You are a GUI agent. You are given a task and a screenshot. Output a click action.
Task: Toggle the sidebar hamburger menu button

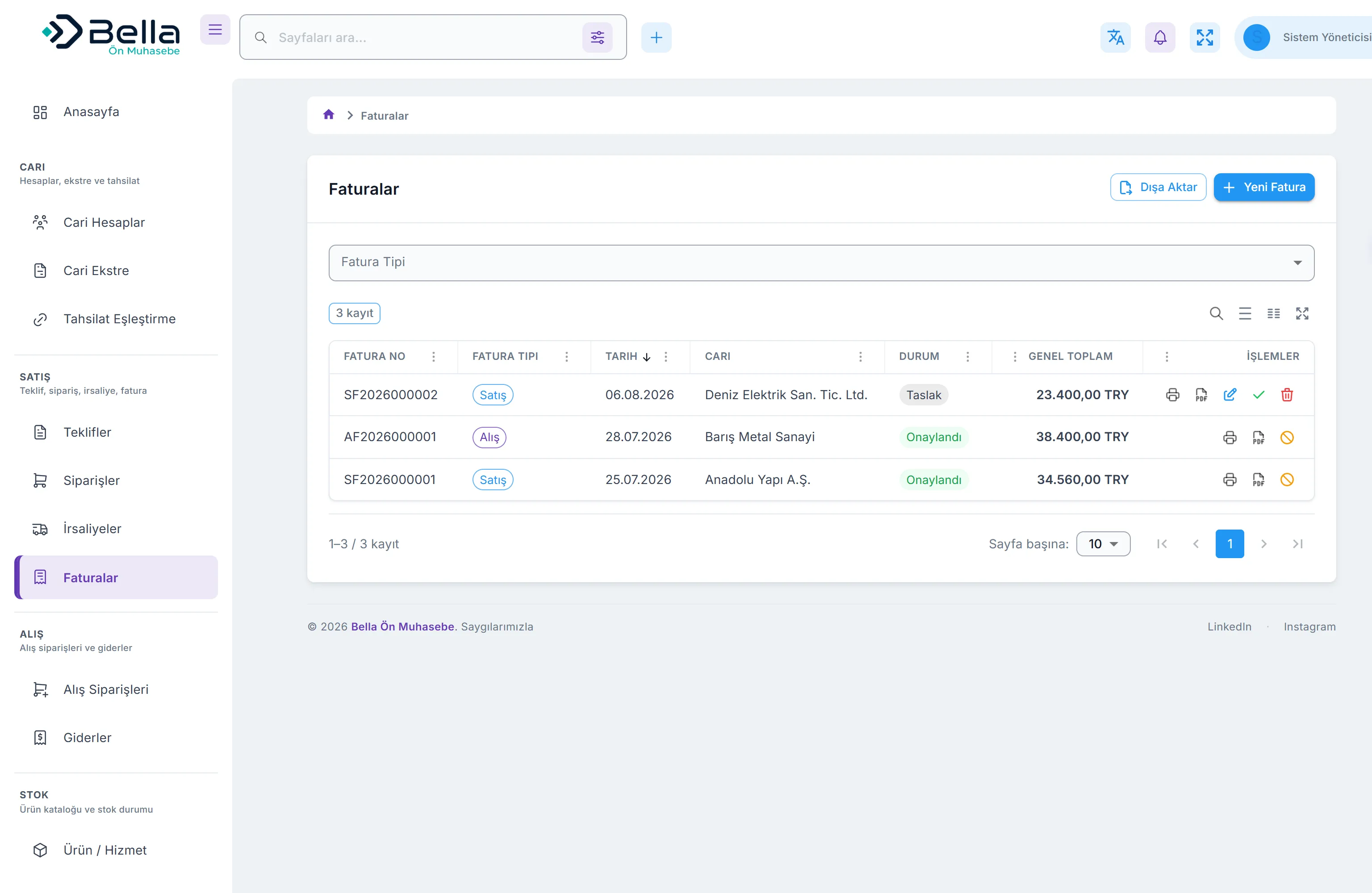click(215, 30)
